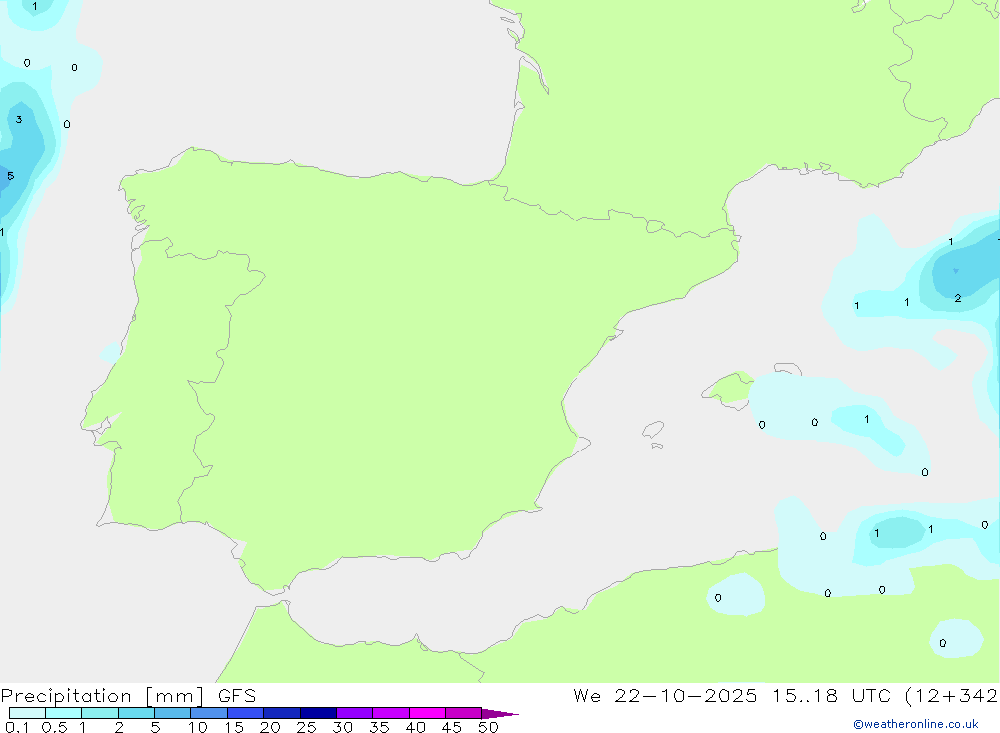Click the "5" precipitation value on the map
The width and height of the screenshot is (1000, 733).
(x=10, y=176)
